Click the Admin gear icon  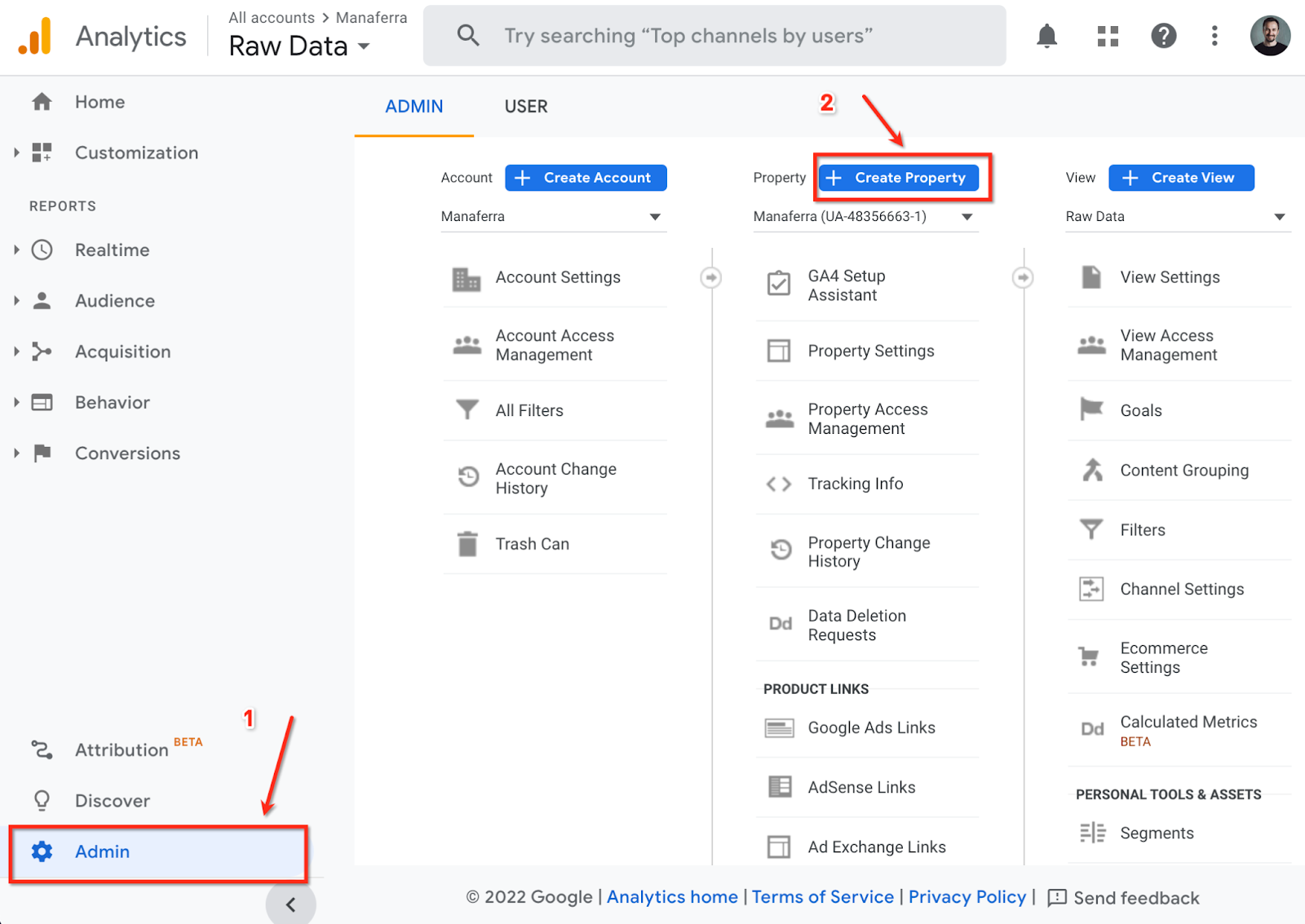[42, 851]
